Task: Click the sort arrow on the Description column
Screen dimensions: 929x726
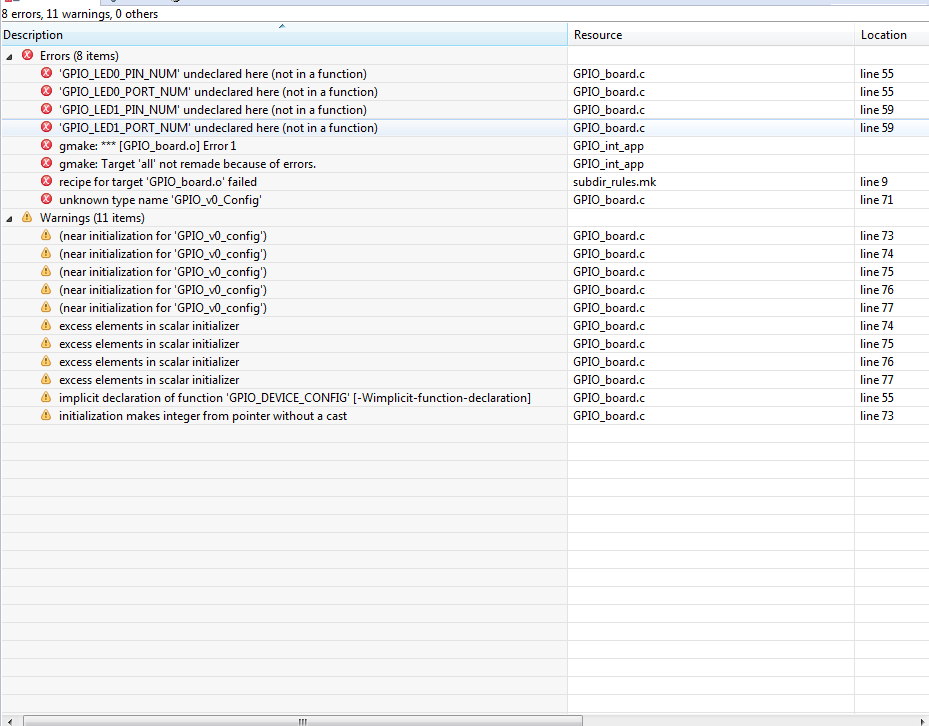Action: click(281, 27)
